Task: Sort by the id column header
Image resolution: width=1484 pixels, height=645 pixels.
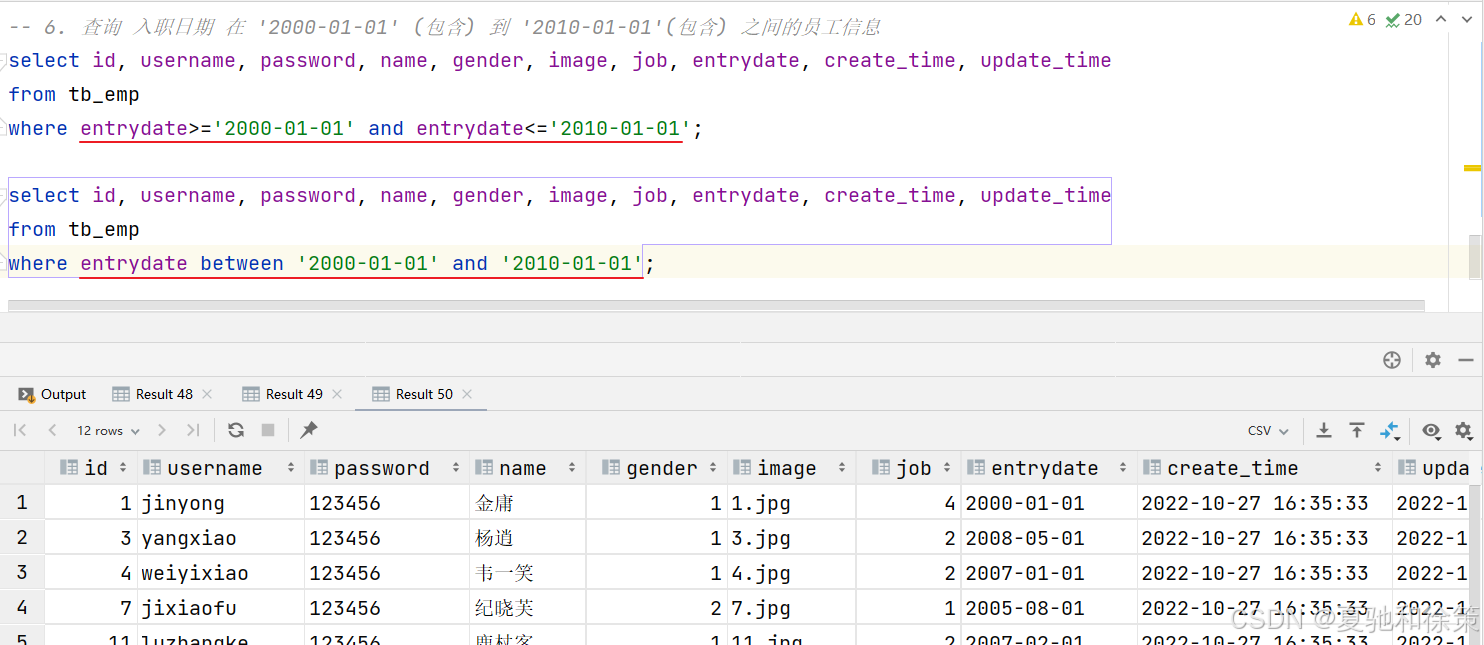Action: [x=91, y=468]
